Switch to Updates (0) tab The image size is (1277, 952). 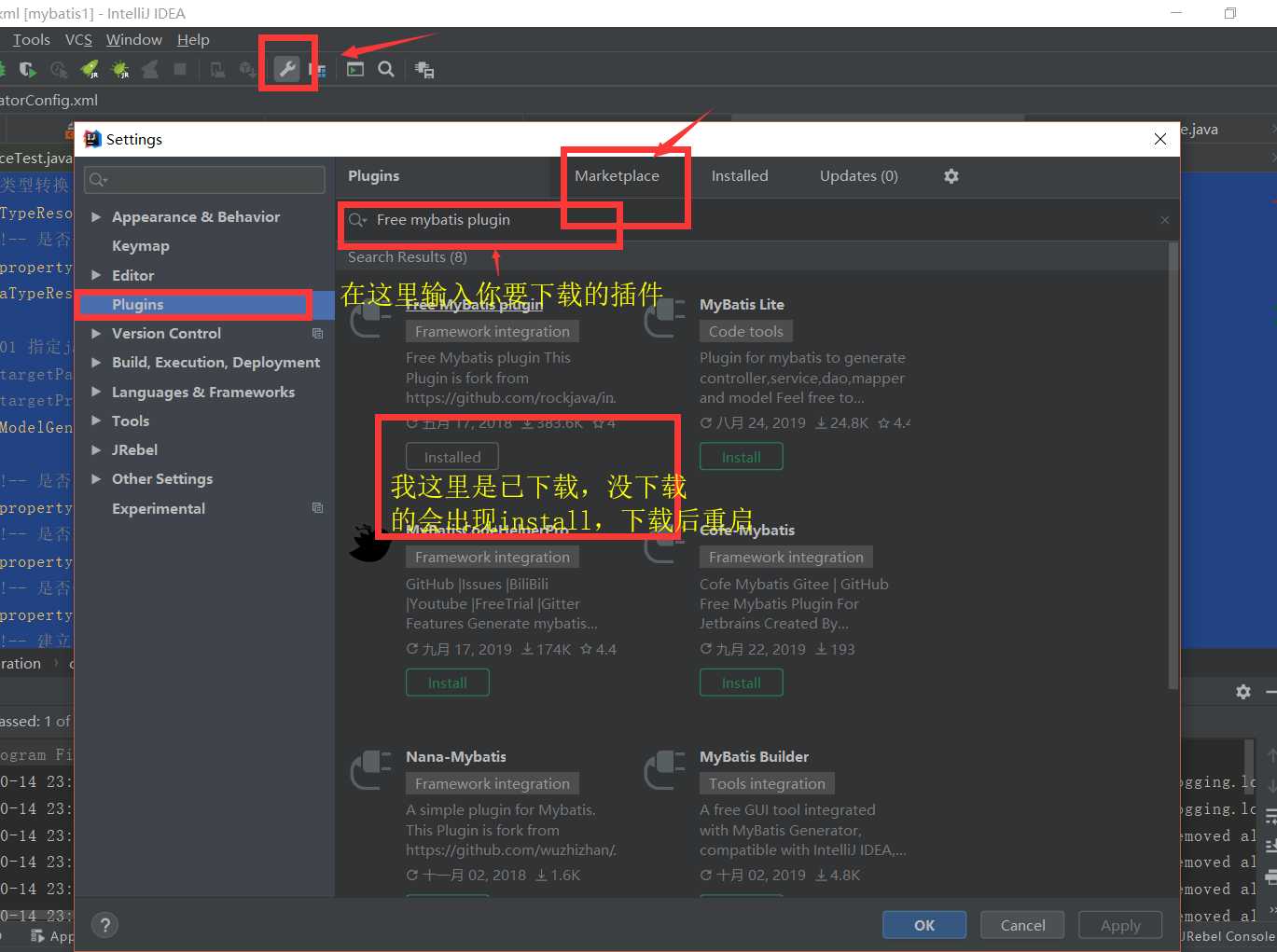(x=859, y=176)
